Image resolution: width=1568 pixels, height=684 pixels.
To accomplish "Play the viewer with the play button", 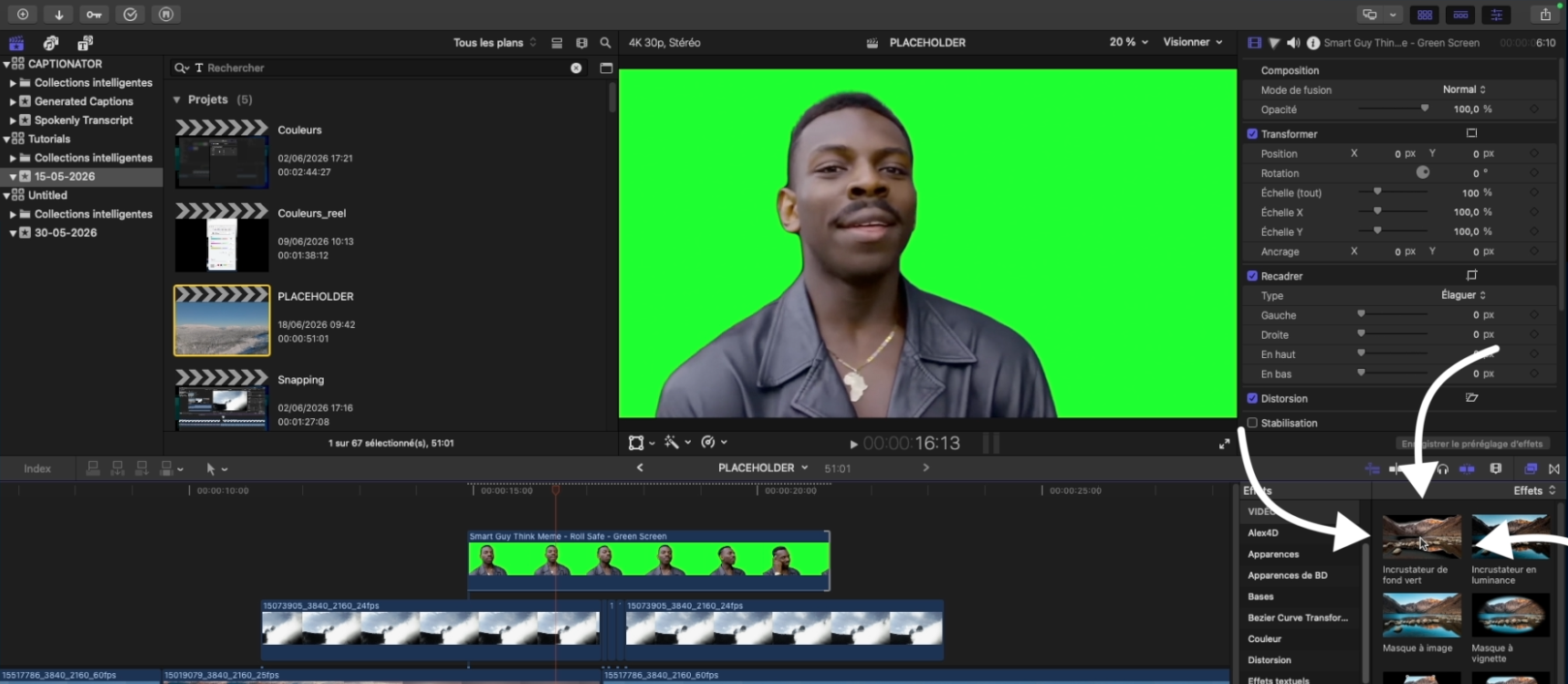I will [853, 445].
